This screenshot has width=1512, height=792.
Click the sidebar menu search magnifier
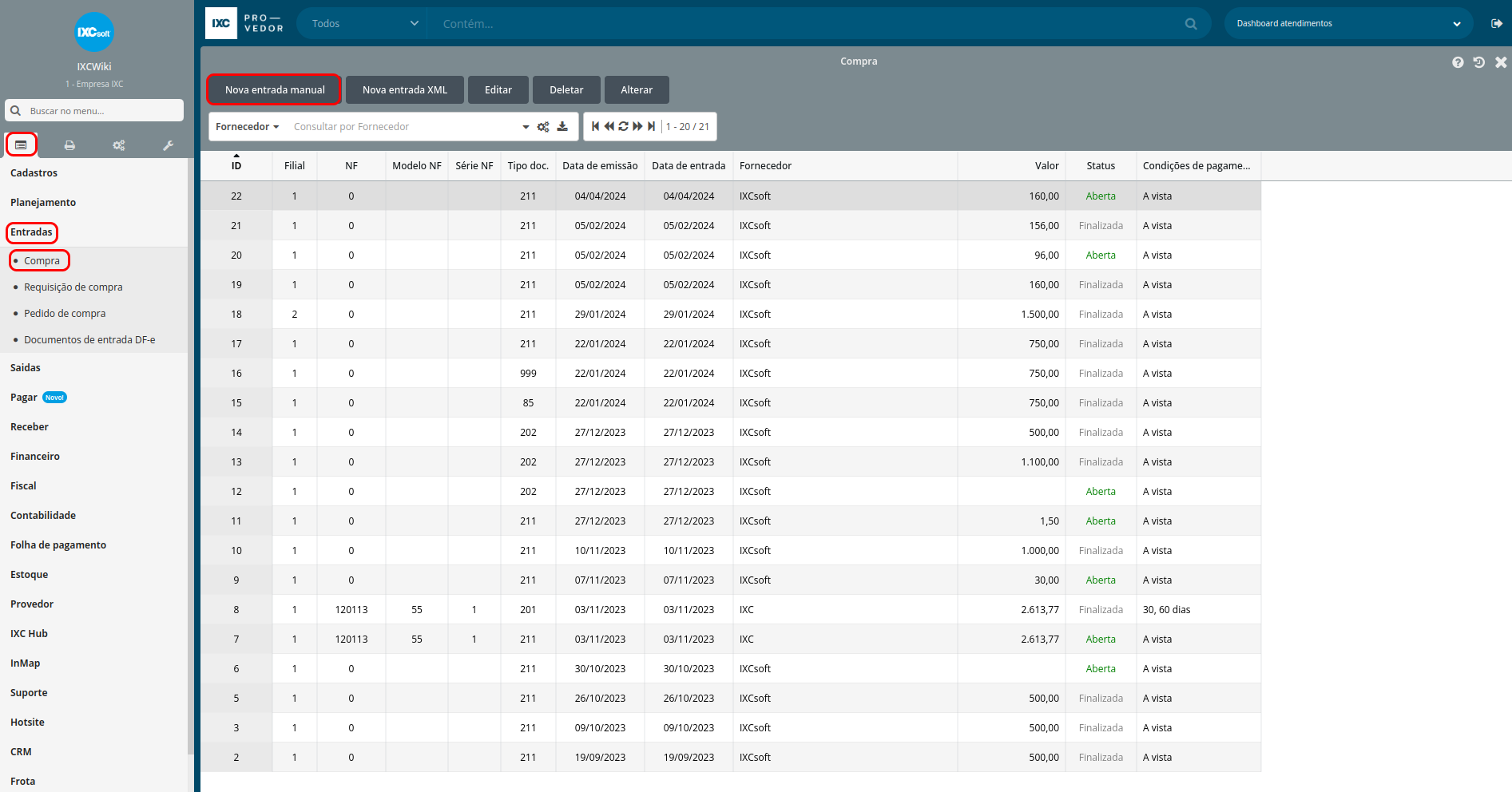15,110
